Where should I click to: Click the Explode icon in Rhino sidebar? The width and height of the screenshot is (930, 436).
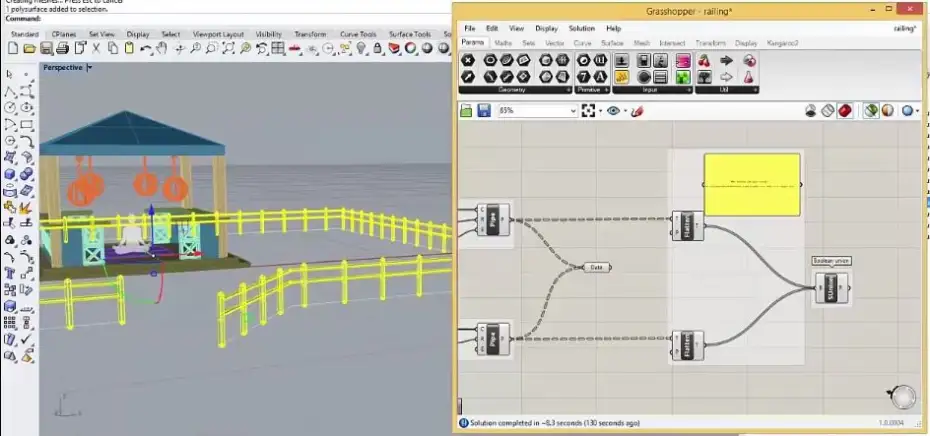click(27, 208)
